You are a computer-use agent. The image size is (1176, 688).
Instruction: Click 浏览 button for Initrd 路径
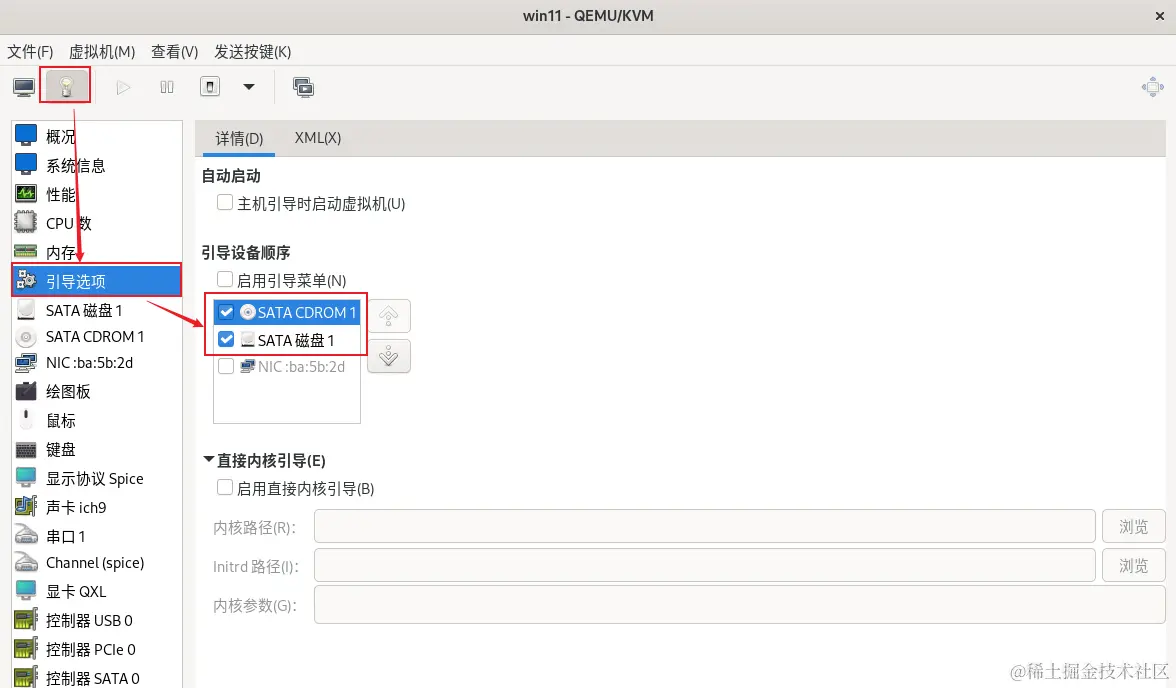[x=1133, y=565]
